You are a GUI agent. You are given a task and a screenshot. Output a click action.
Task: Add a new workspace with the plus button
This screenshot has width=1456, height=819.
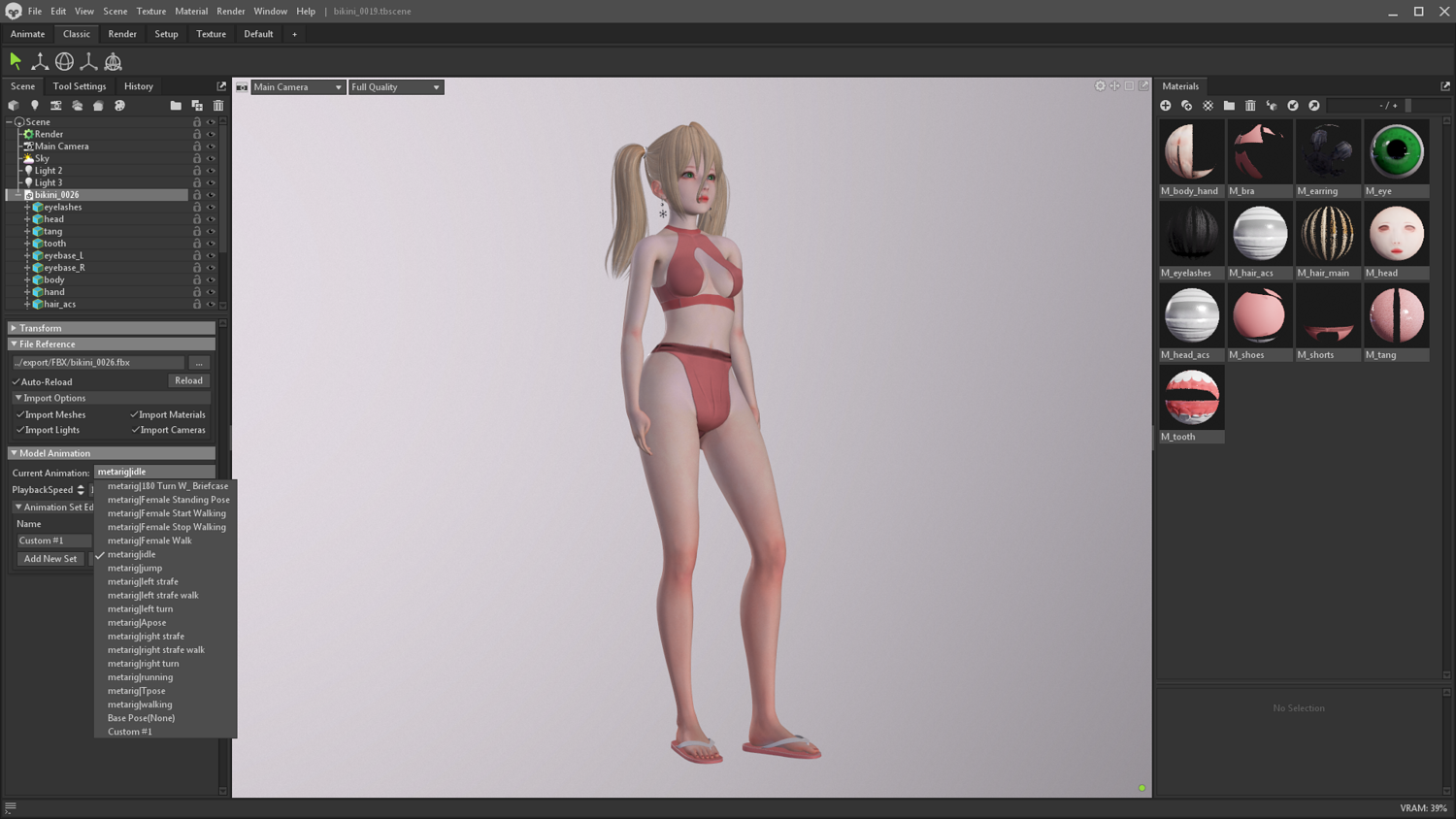coord(295,34)
